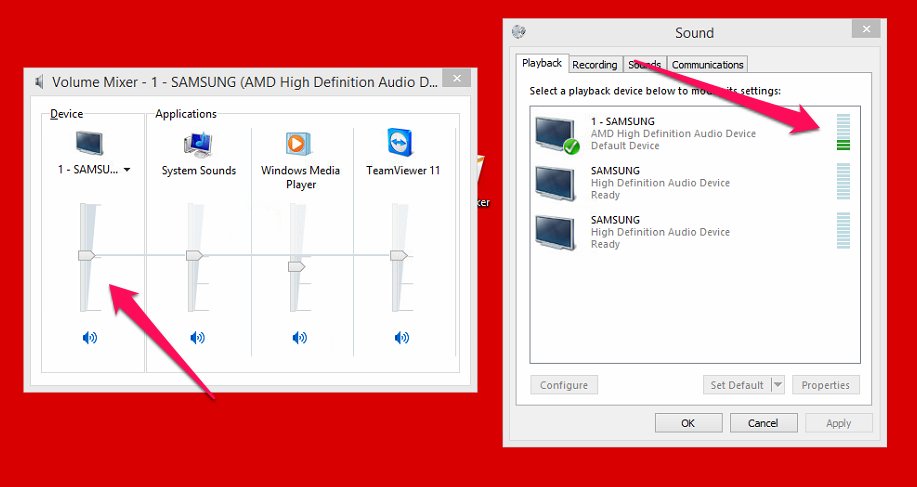Click the System Sounds label

[x=199, y=171]
